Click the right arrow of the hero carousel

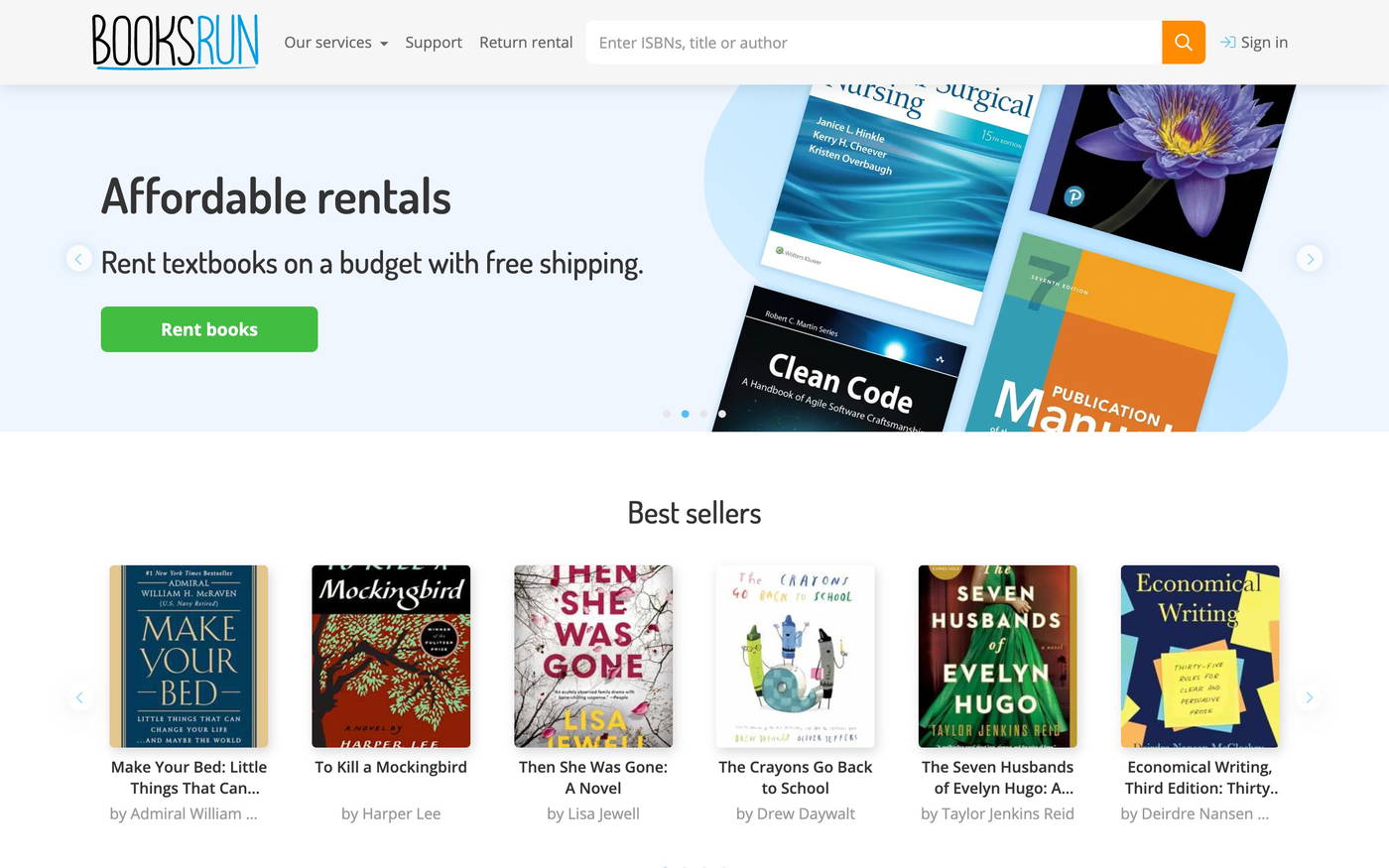tap(1310, 258)
